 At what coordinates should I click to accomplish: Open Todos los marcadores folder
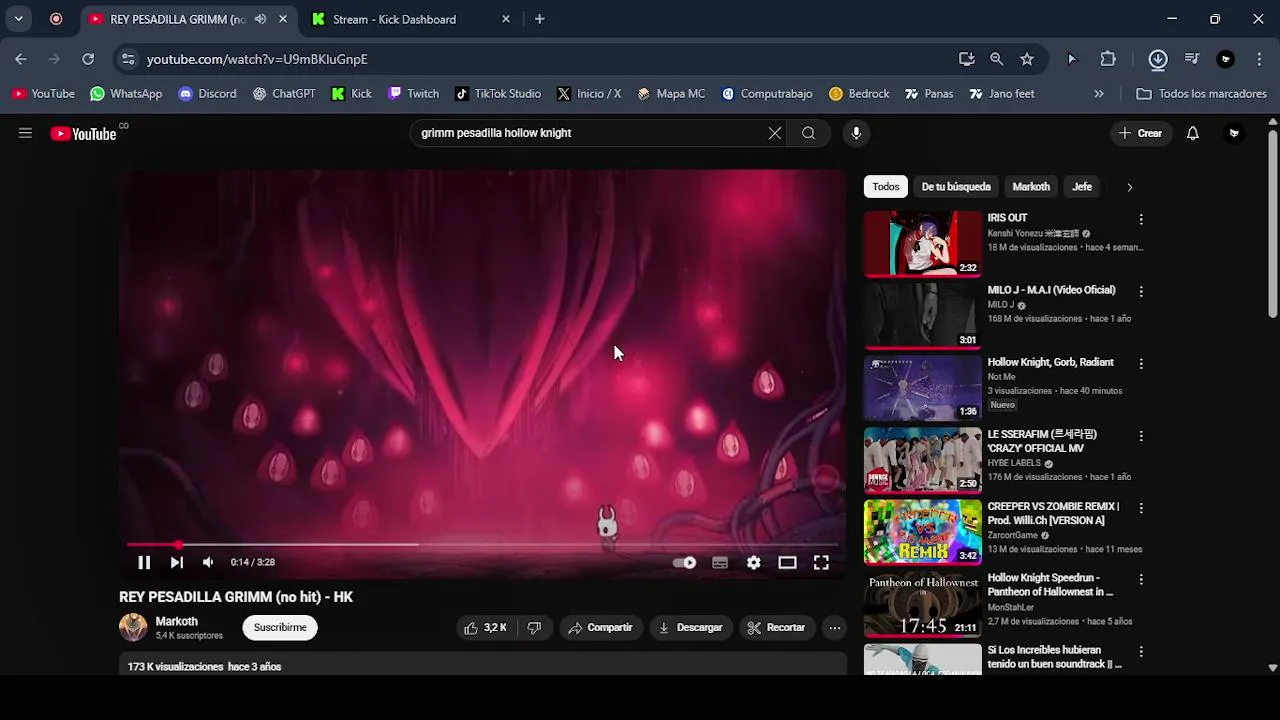1202,94
